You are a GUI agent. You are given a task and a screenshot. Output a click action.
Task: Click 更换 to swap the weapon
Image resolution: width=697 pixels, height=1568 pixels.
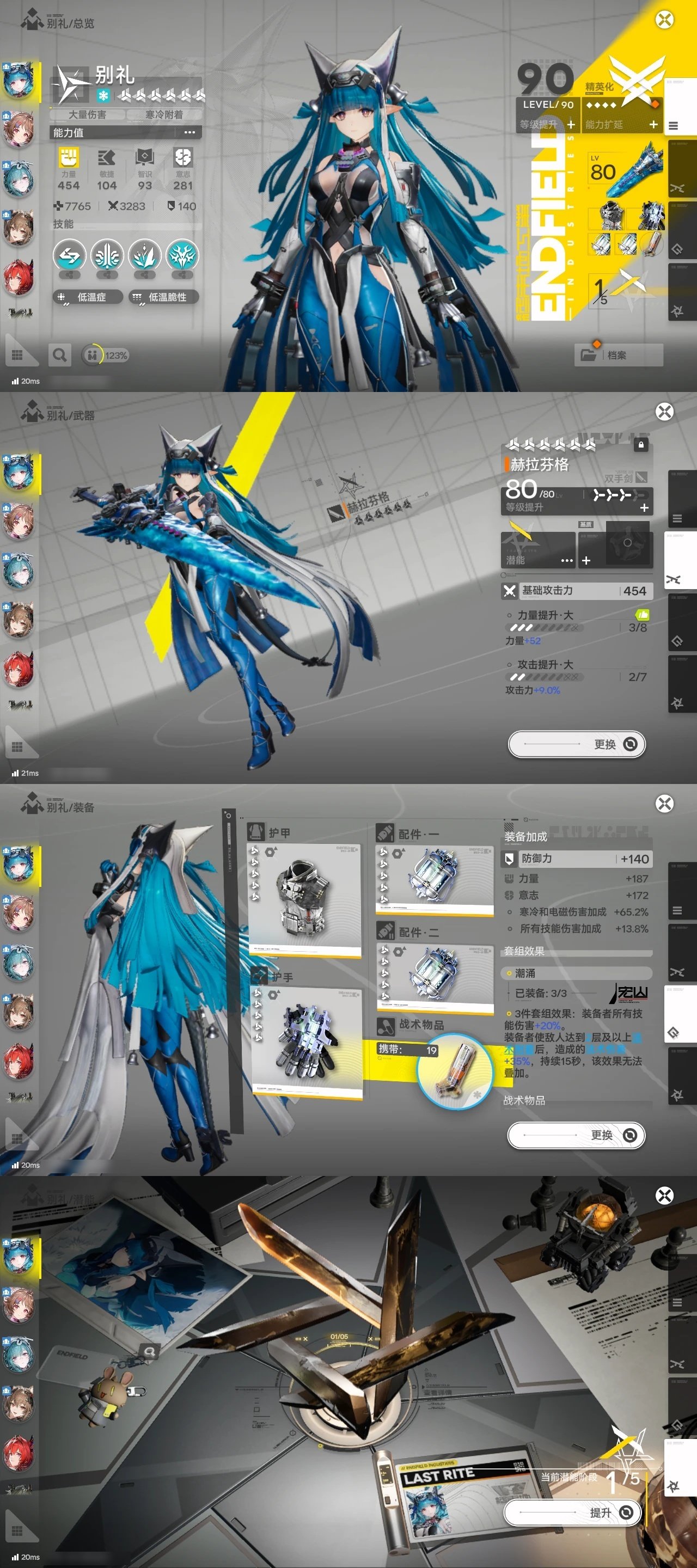point(577,744)
